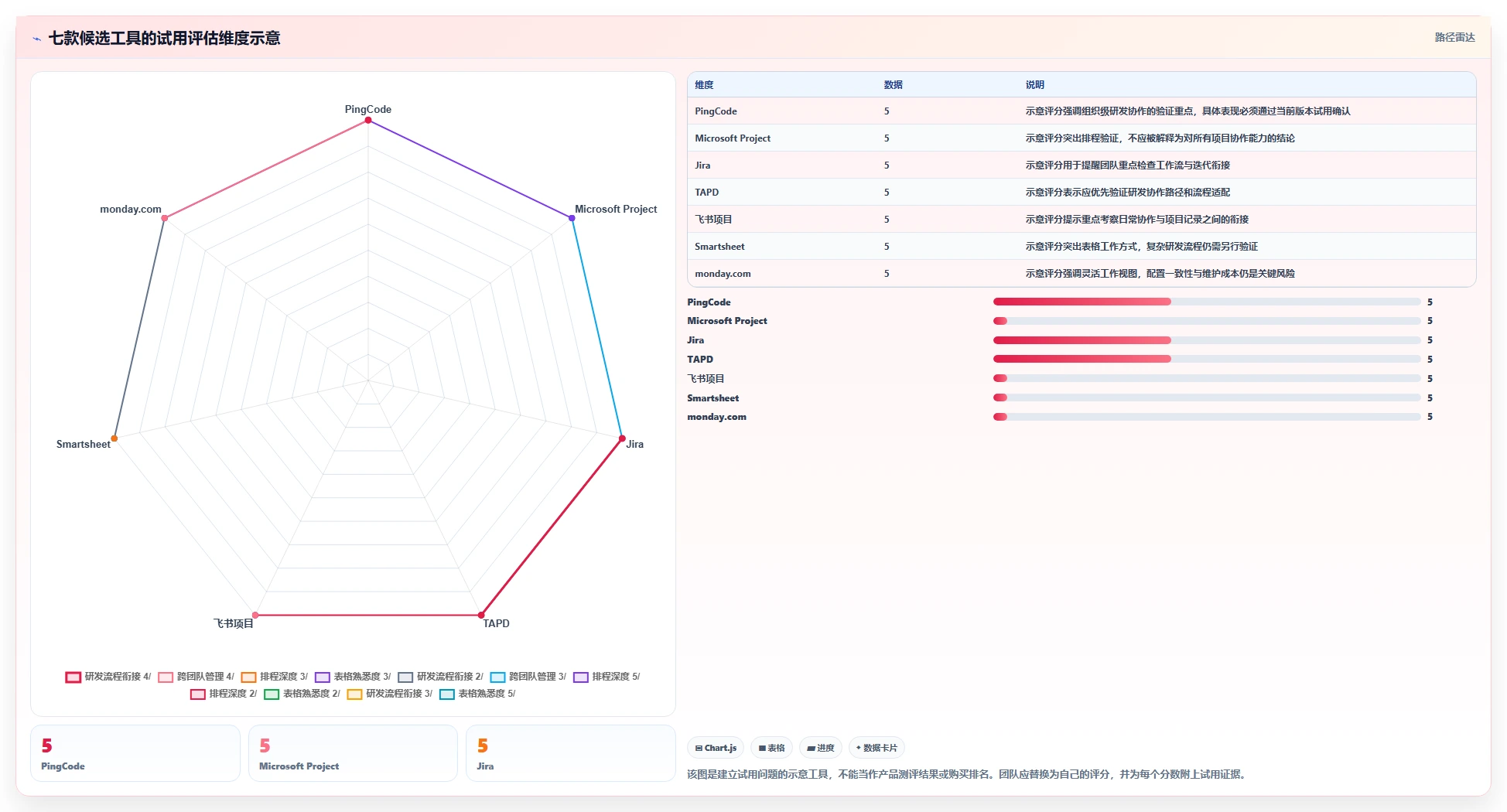This screenshot has height=812, width=1507.
Task: Click the description starting 示意评分表示应优先验证
Action: (1127, 193)
